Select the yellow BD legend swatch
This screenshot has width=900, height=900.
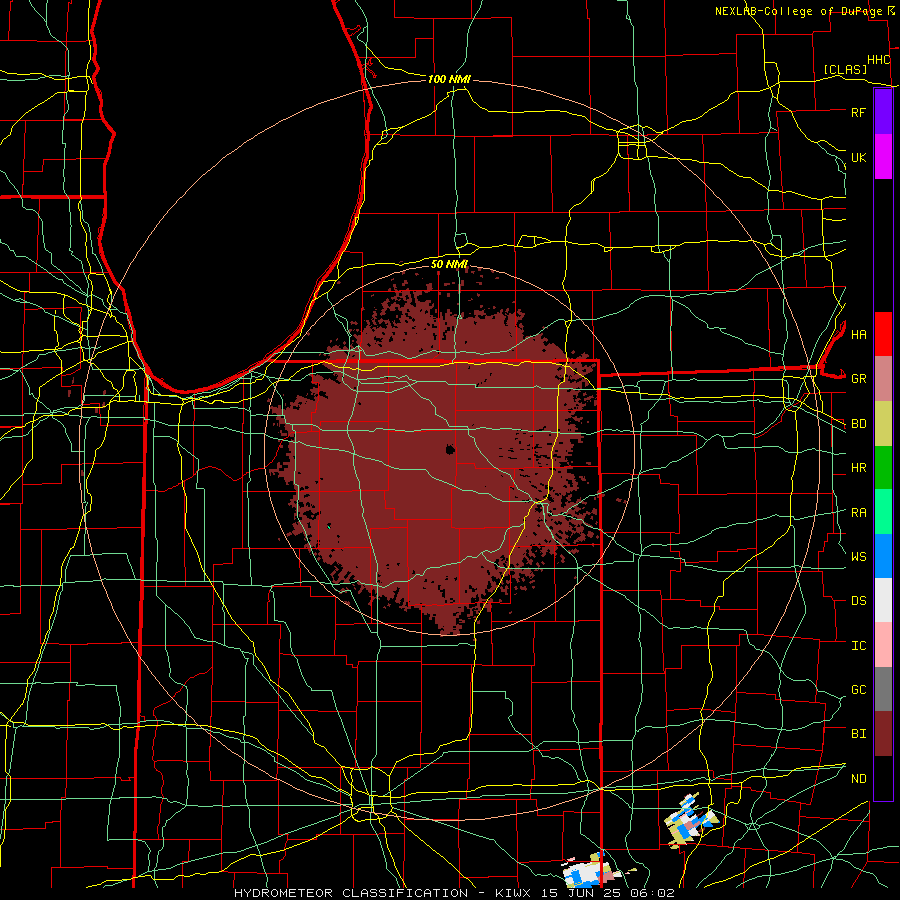point(883,424)
